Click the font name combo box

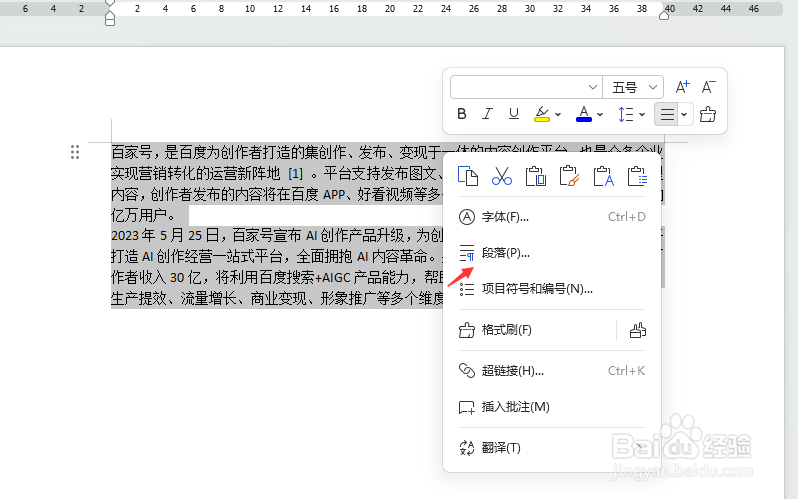(526, 87)
